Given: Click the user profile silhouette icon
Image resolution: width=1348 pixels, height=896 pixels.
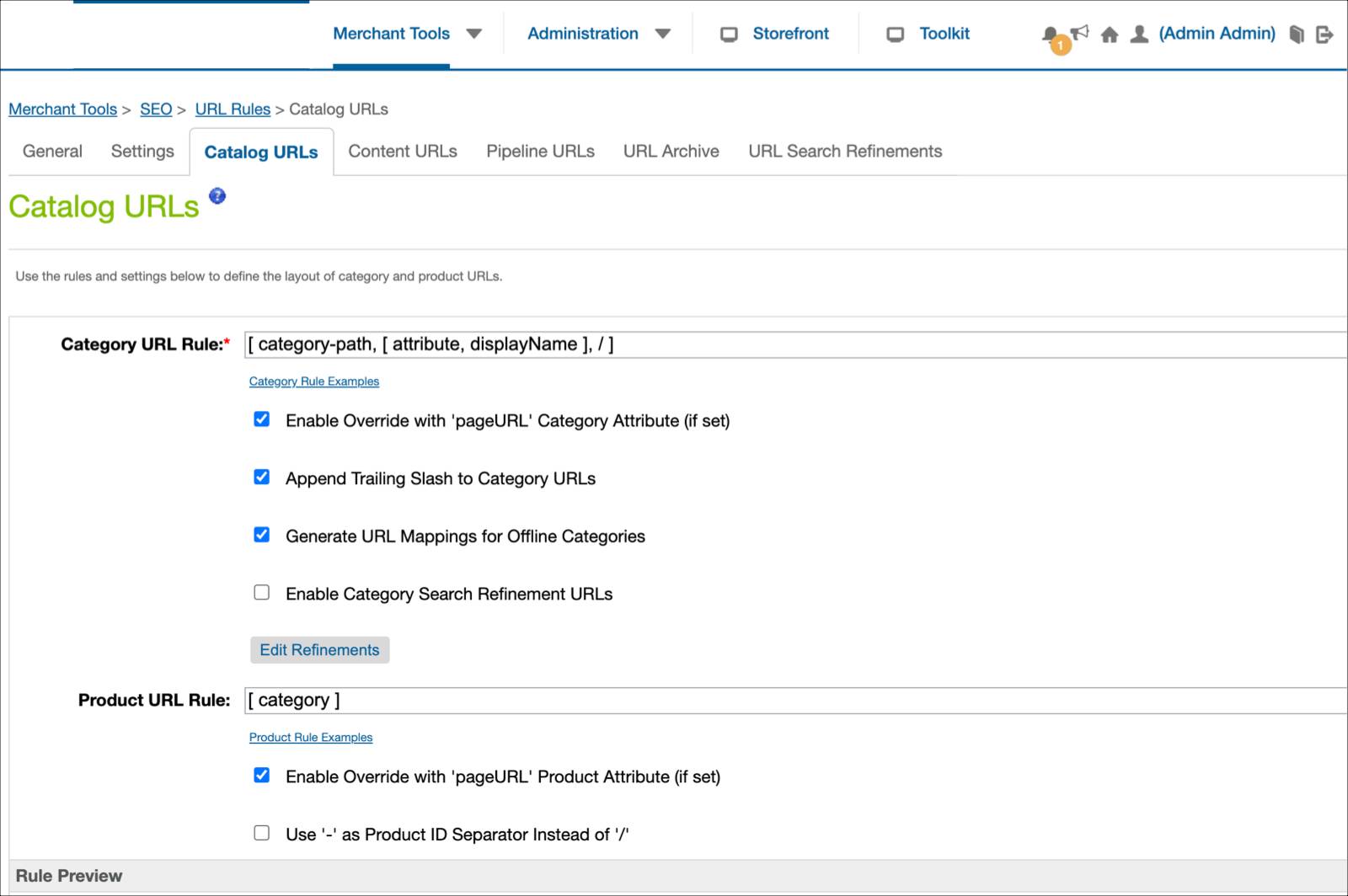Looking at the screenshot, I should coord(1139,34).
